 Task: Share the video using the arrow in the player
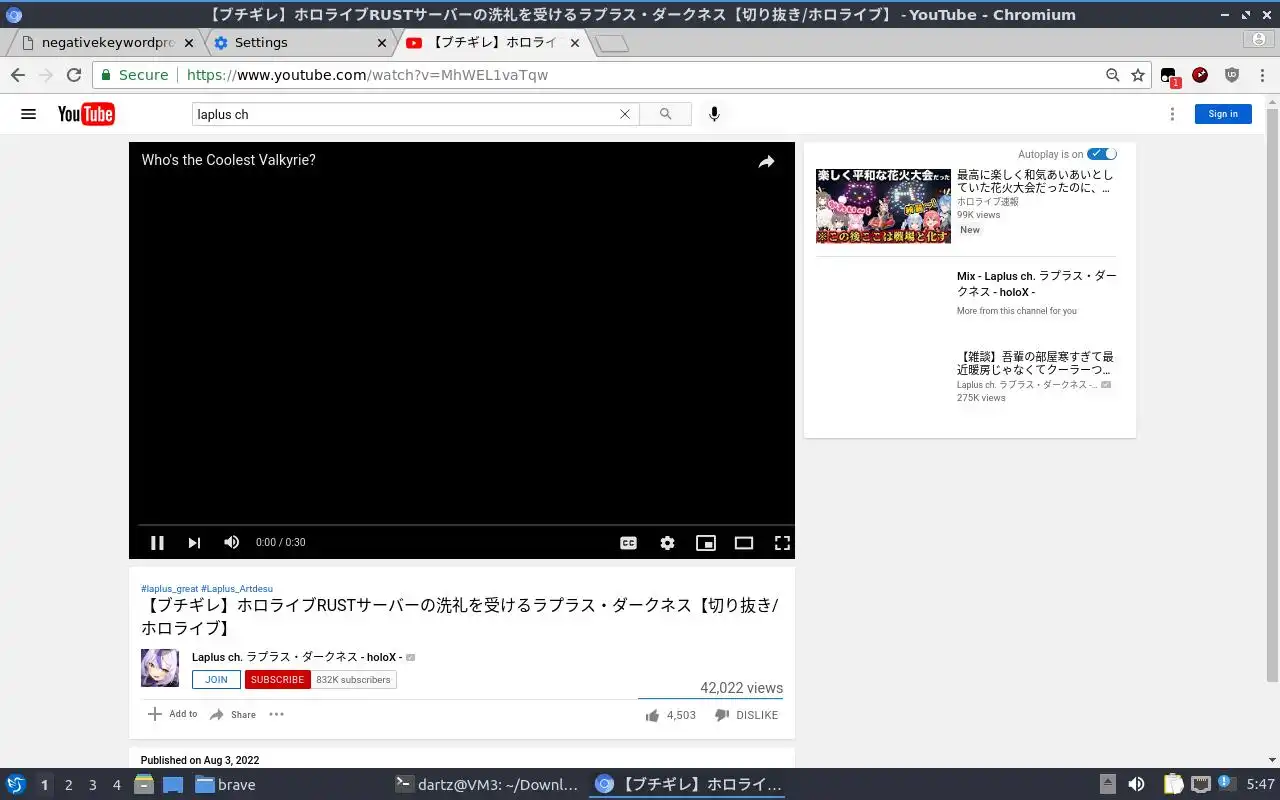pyautogui.click(x=766, y=161)
